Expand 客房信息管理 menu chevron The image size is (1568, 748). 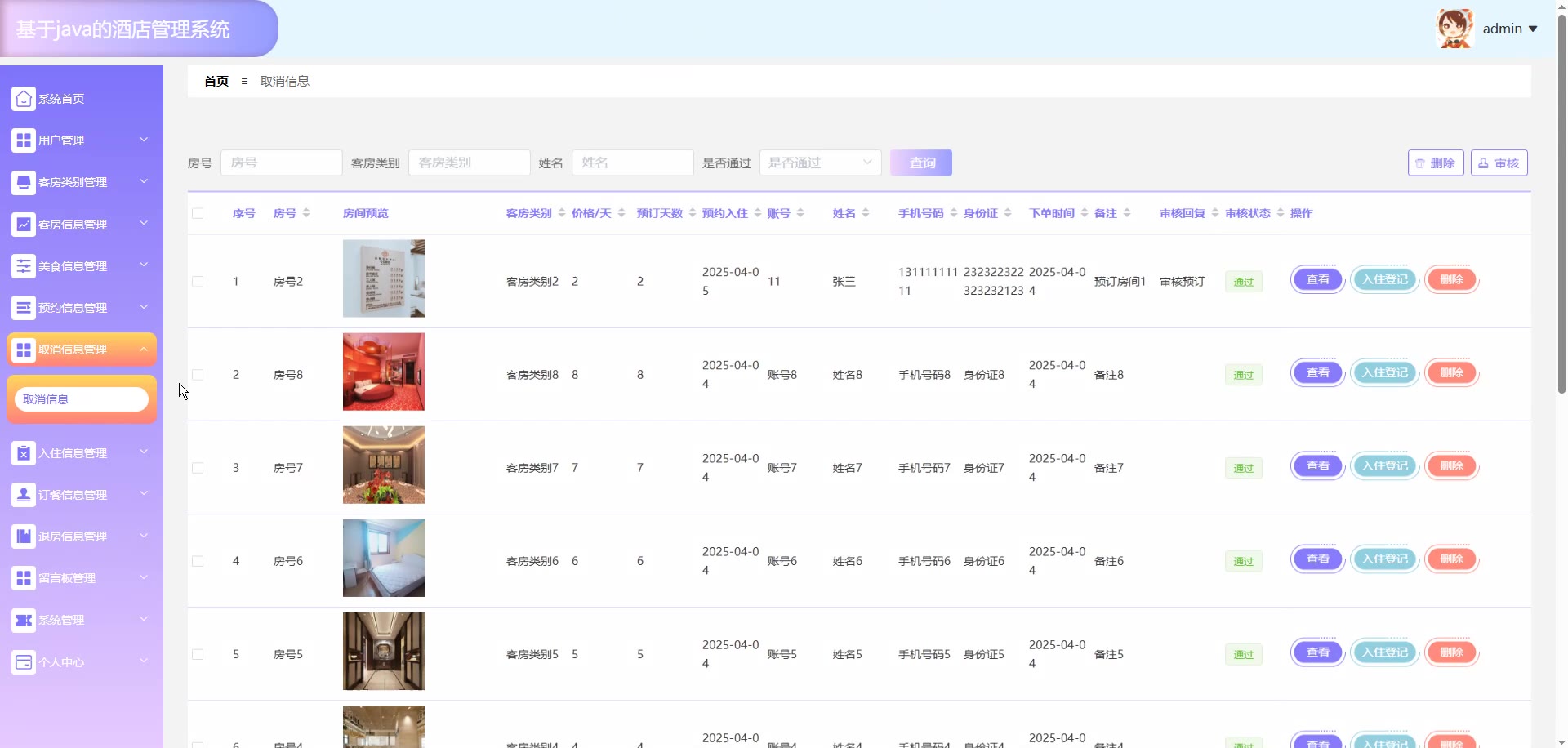point(144,224)
